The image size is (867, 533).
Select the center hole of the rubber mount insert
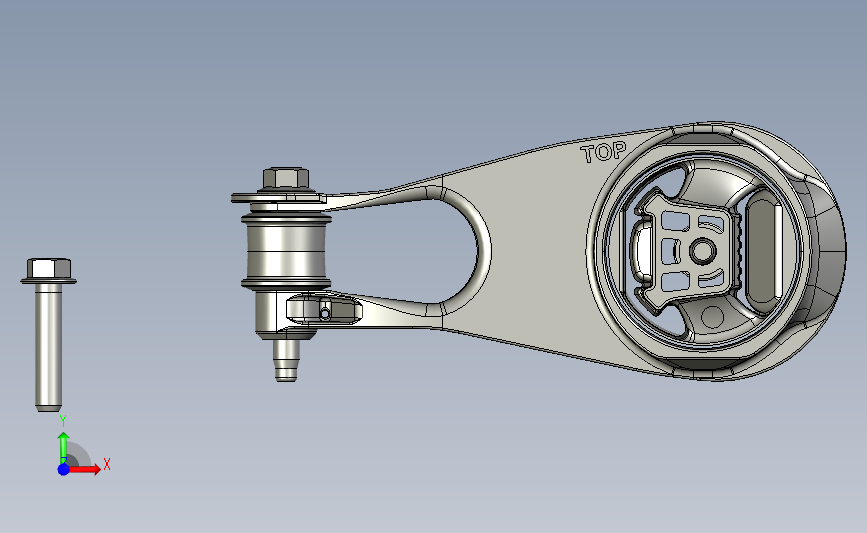click(x=703, y=251)
